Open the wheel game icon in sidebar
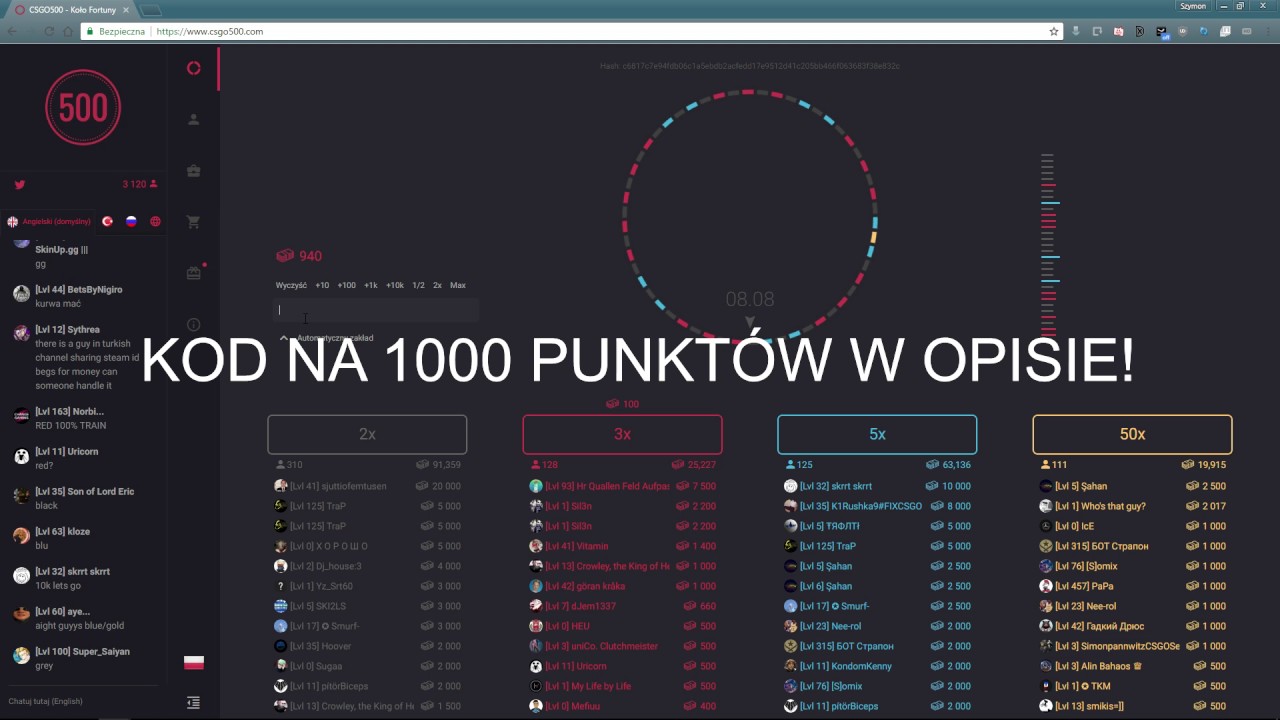The width and height of the screenshot is (1280, 720). [194, 68]
